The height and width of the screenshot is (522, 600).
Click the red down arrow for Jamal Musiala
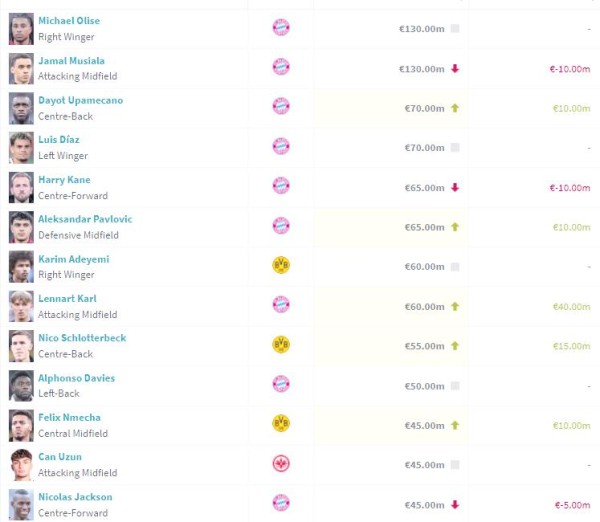coord(455,69)
